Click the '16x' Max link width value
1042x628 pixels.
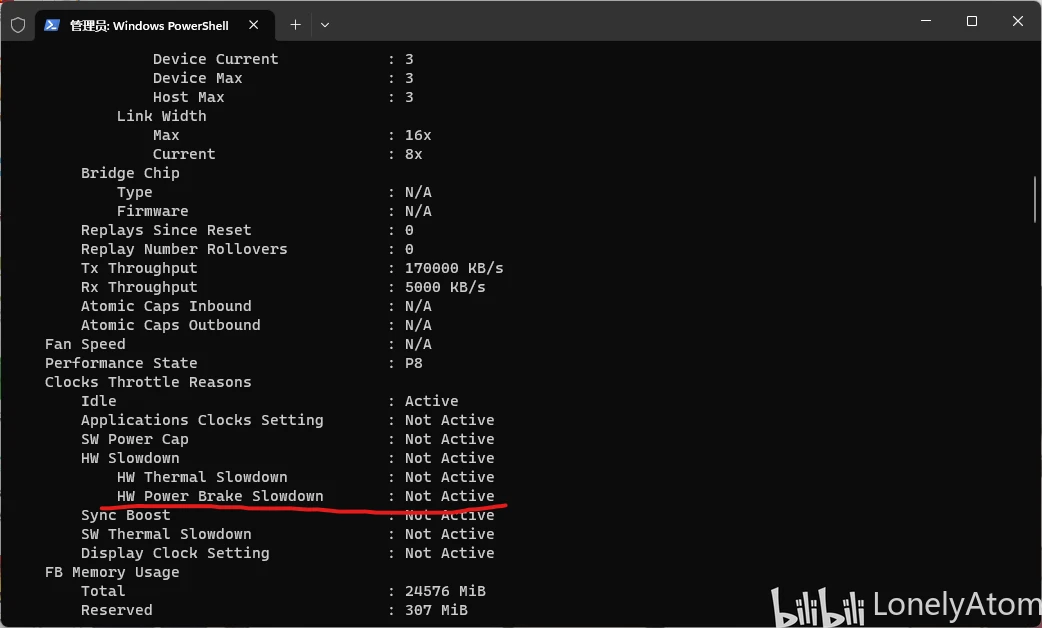[418, 136]
